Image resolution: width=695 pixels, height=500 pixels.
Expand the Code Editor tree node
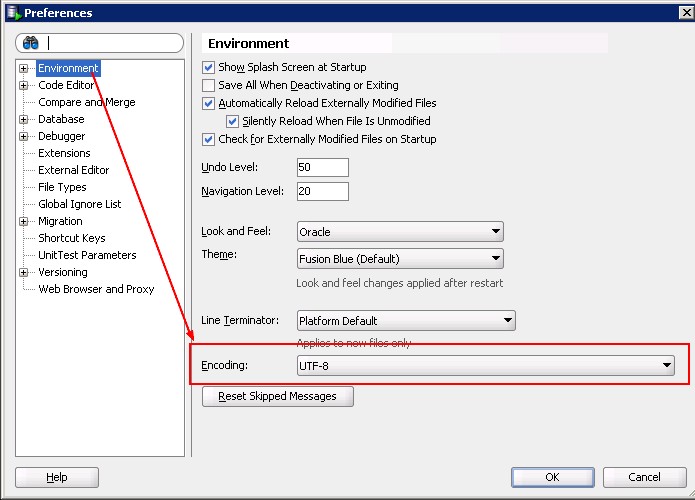click(23, 86)
